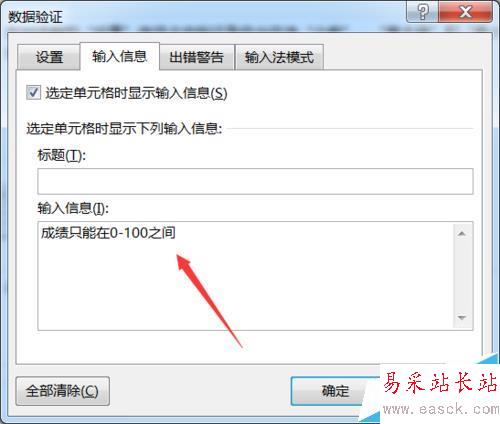Click the 输入信息(I): field label

(x=73, y=208)
